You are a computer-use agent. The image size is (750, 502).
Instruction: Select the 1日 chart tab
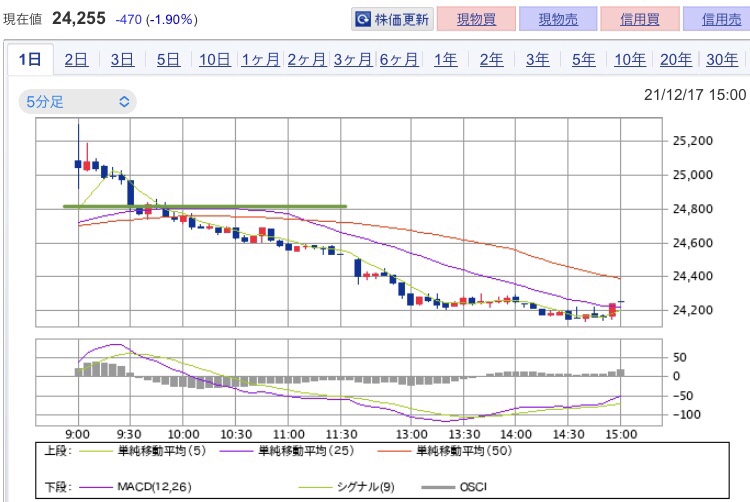pos(30,59)
